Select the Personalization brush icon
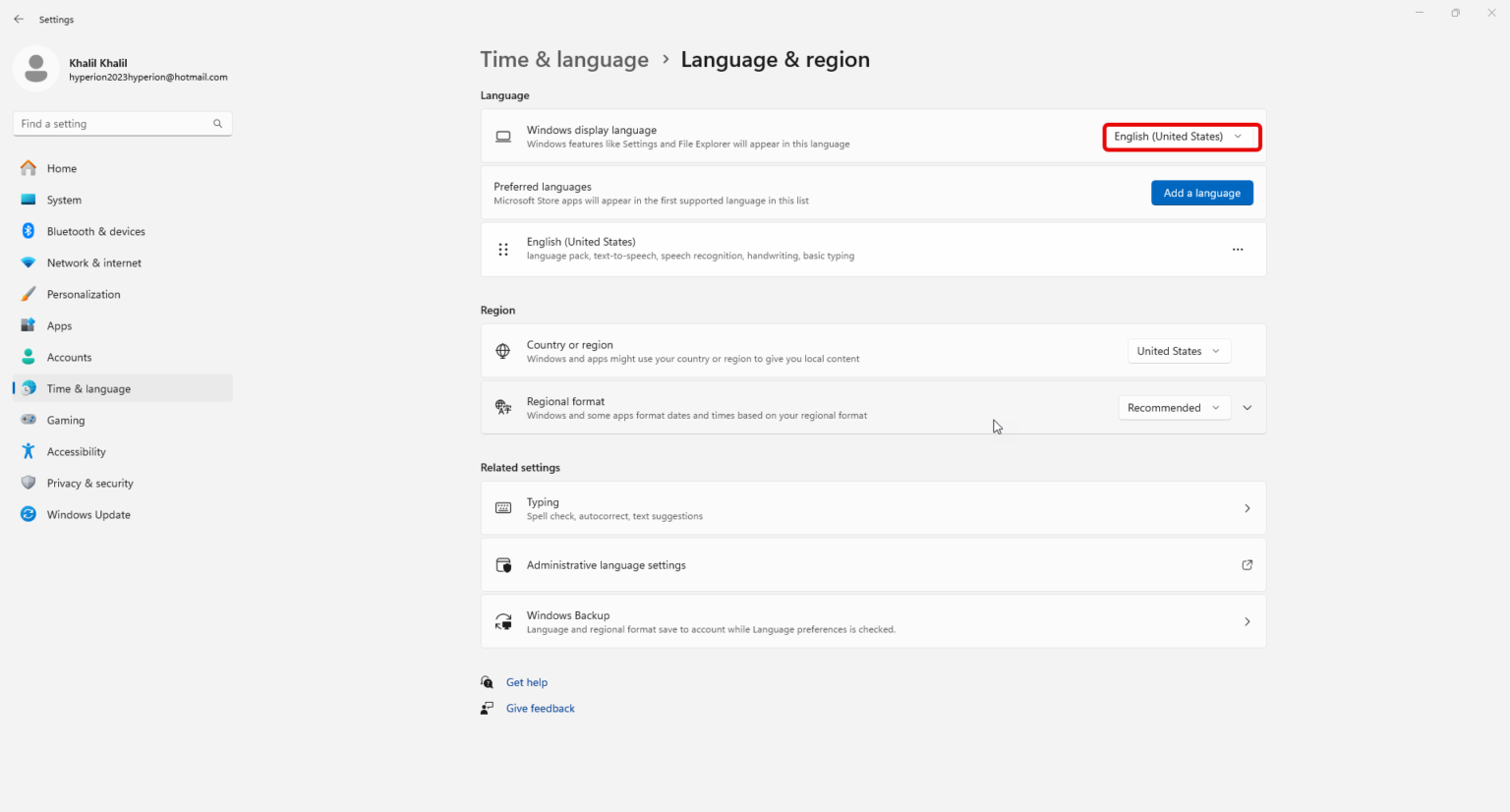The height and width of the screenshot is (812, 1510). pyautogui.click(x=29, y=294)
